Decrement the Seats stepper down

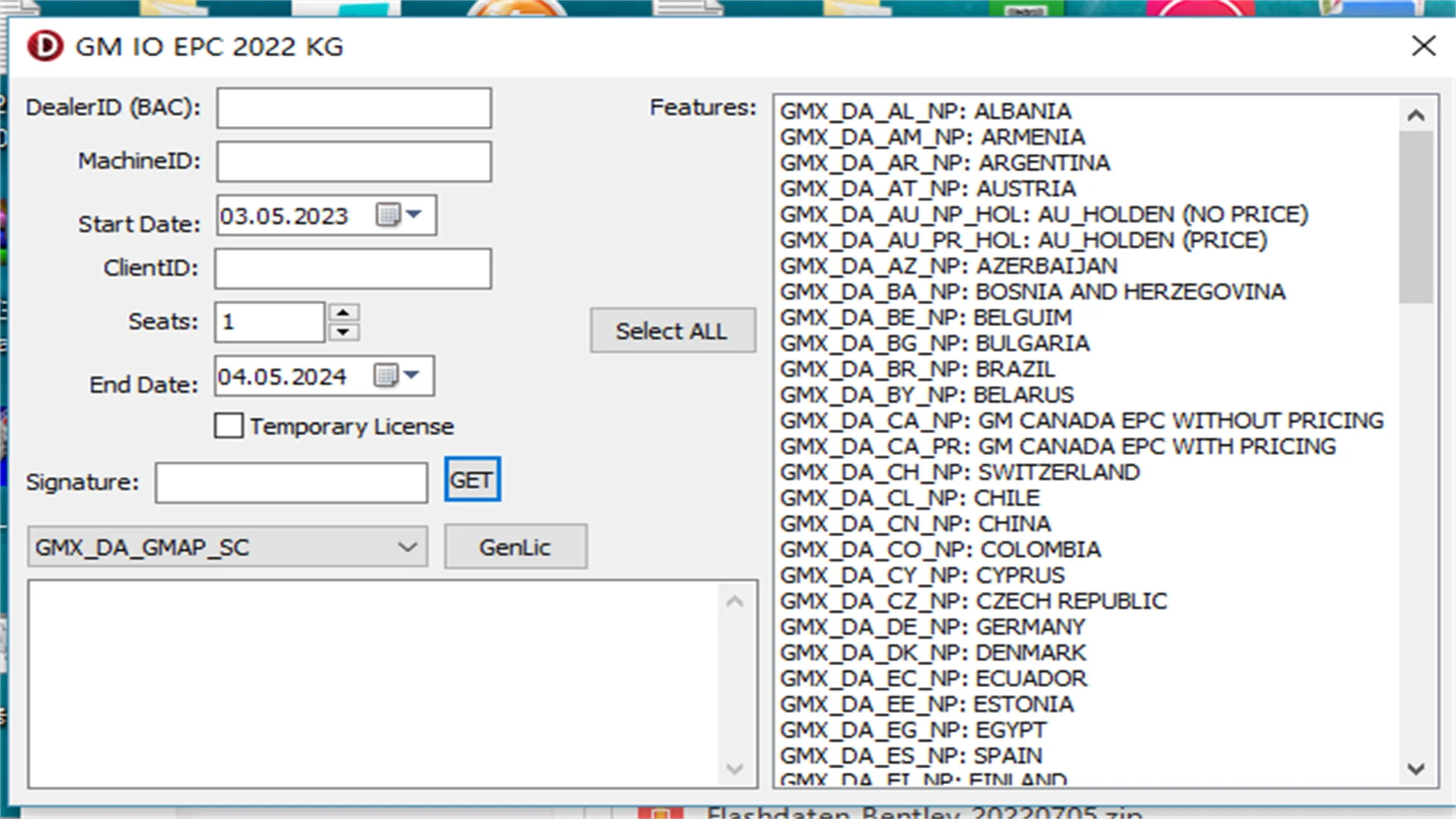pyautogui.click(x=343, y=332)
